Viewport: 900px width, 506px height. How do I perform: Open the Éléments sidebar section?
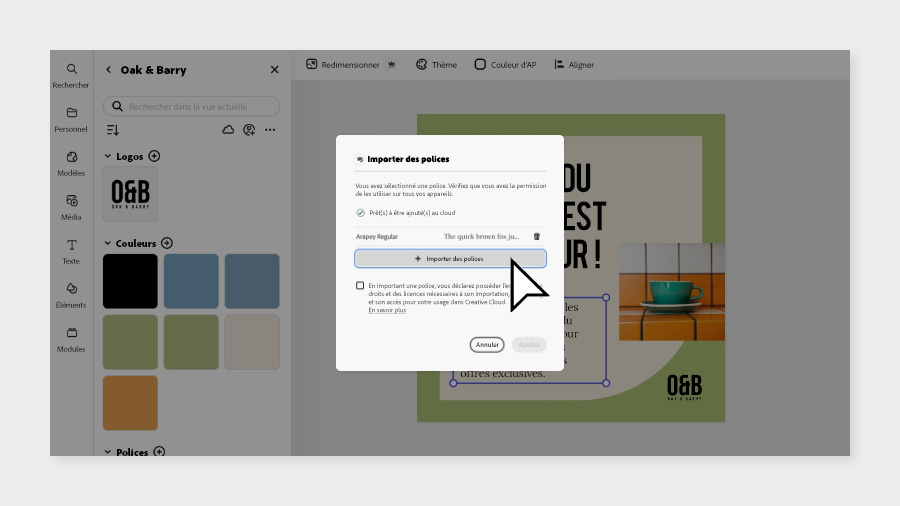point(71,296)
